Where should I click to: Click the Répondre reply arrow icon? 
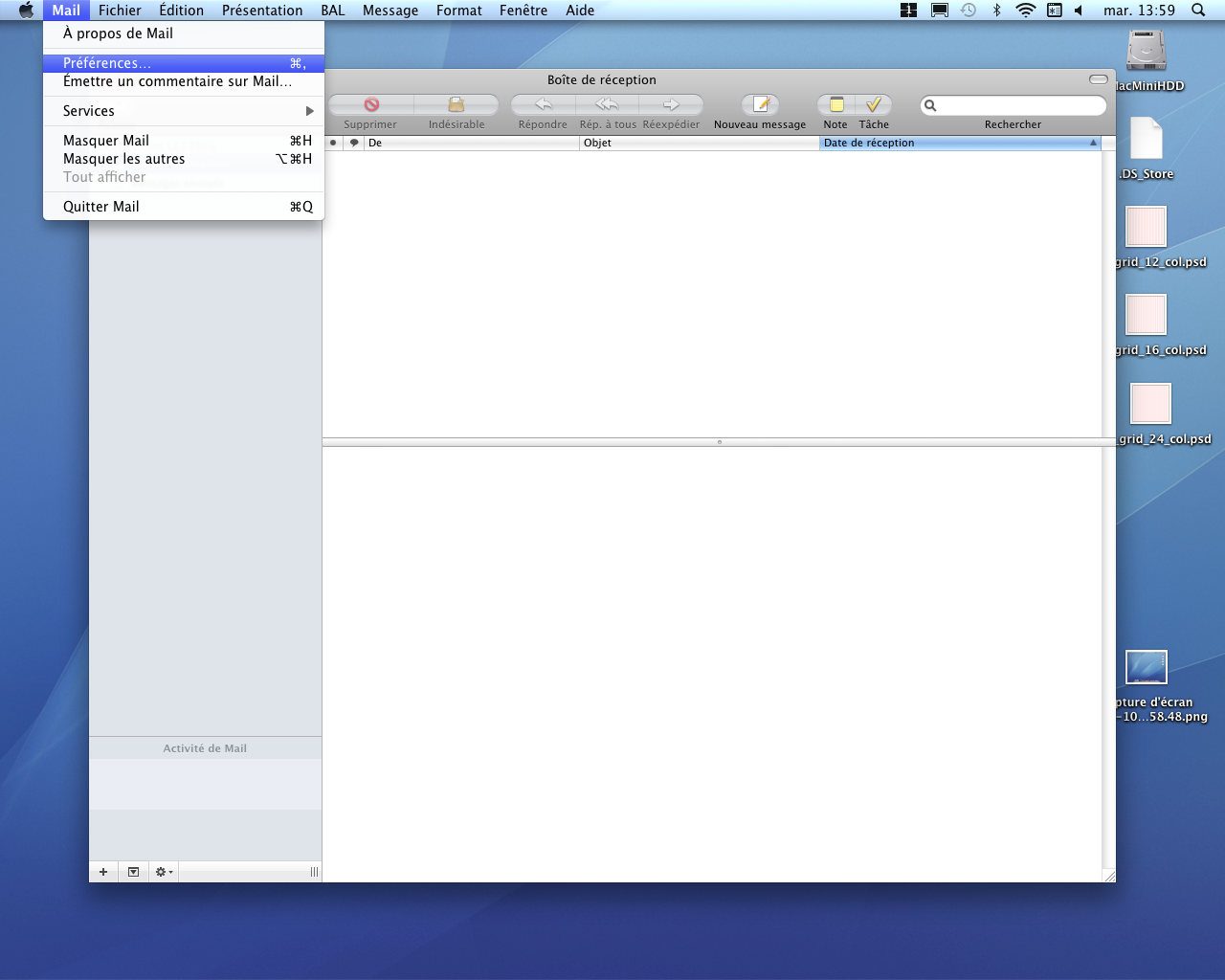pyautogui.click(x=543, y=104)
